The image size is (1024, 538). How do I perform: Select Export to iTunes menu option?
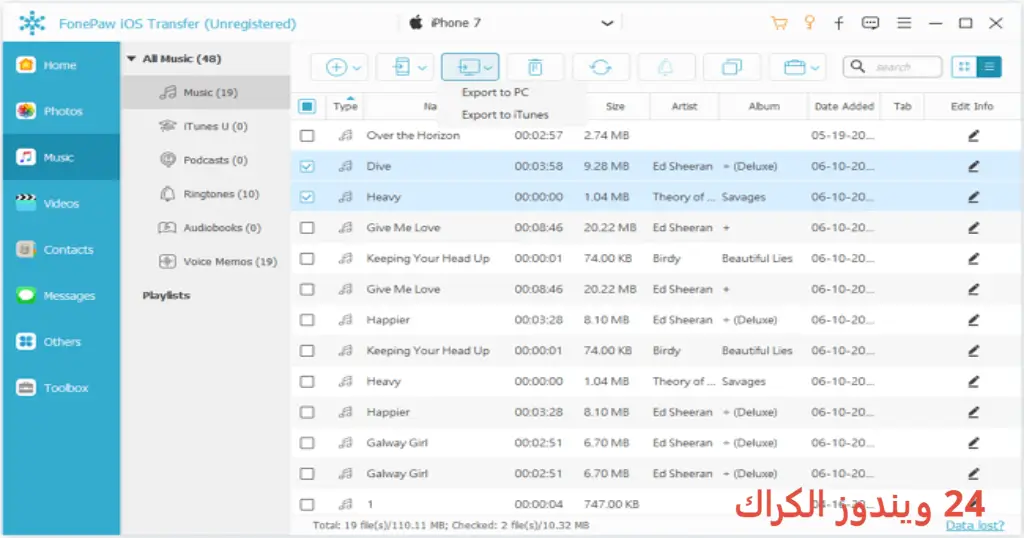coord(505,115)
